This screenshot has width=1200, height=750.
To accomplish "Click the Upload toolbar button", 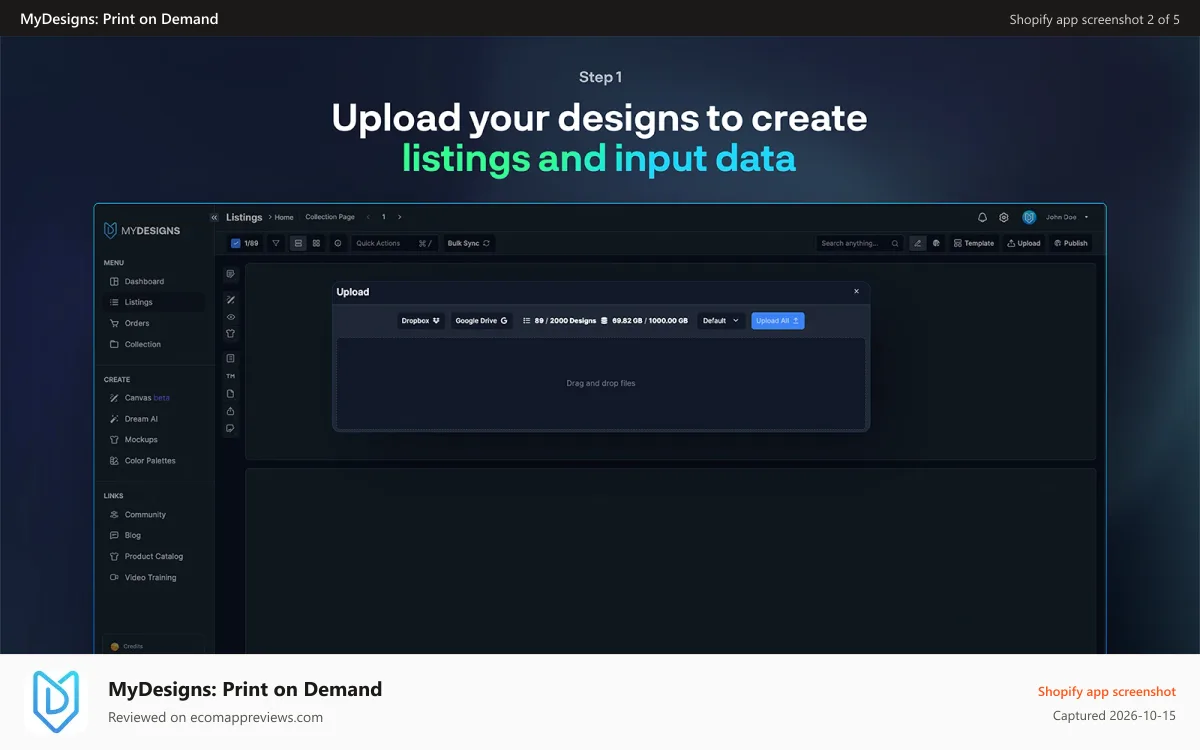I will [x=1023, y=243].
